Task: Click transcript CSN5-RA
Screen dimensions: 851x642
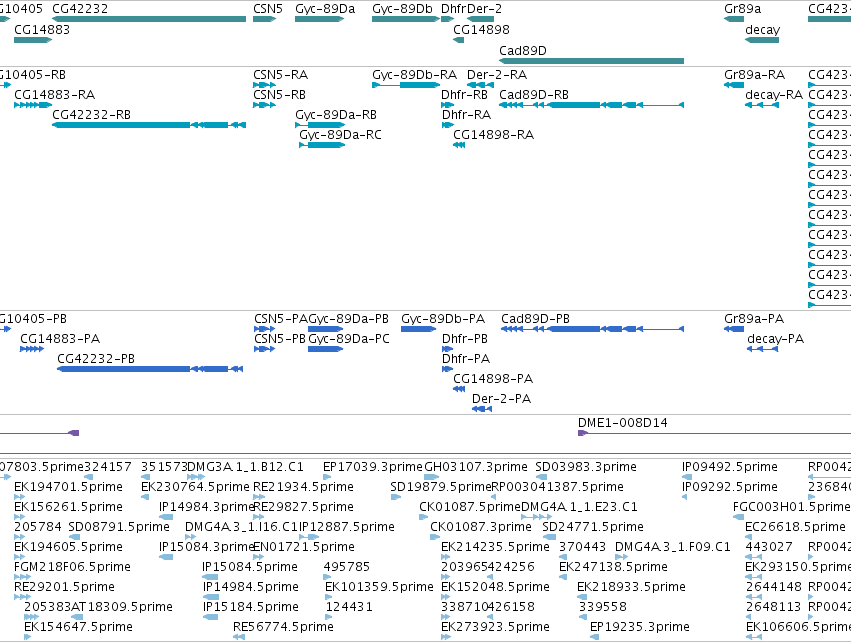Action: (264, 85)
